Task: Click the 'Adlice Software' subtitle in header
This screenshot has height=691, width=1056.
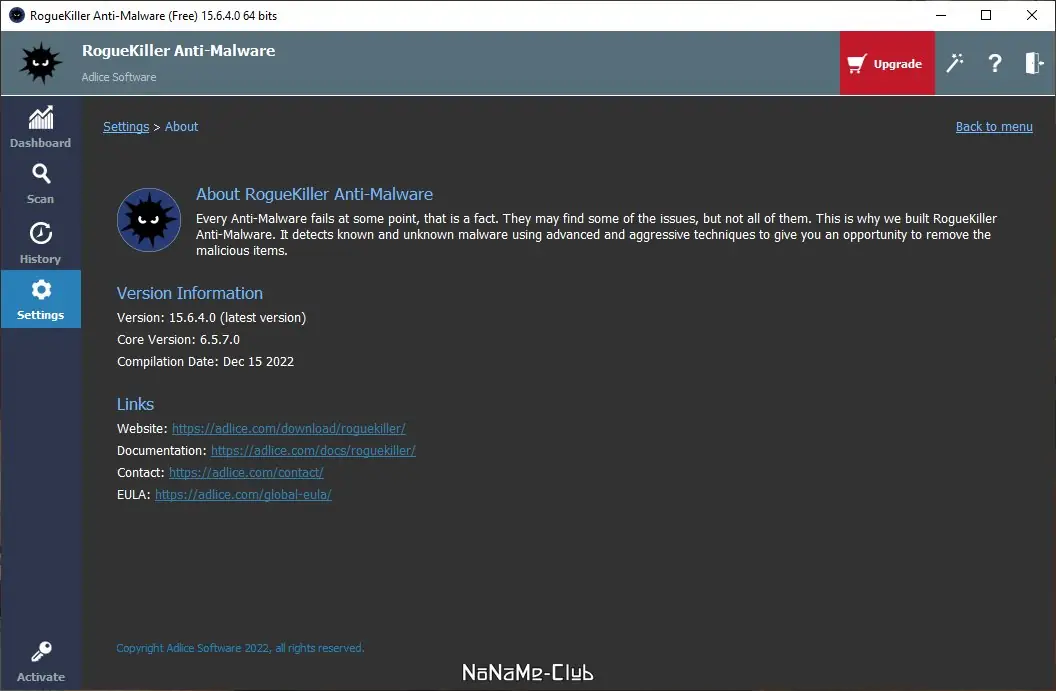Action: 119,77
